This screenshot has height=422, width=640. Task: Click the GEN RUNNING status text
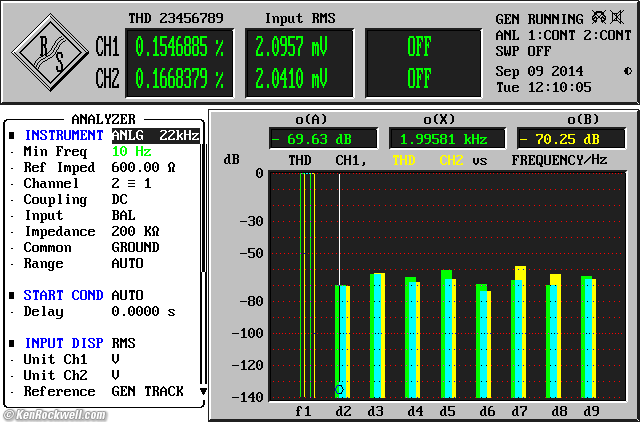pyautogui.click(x=539, y=19)
